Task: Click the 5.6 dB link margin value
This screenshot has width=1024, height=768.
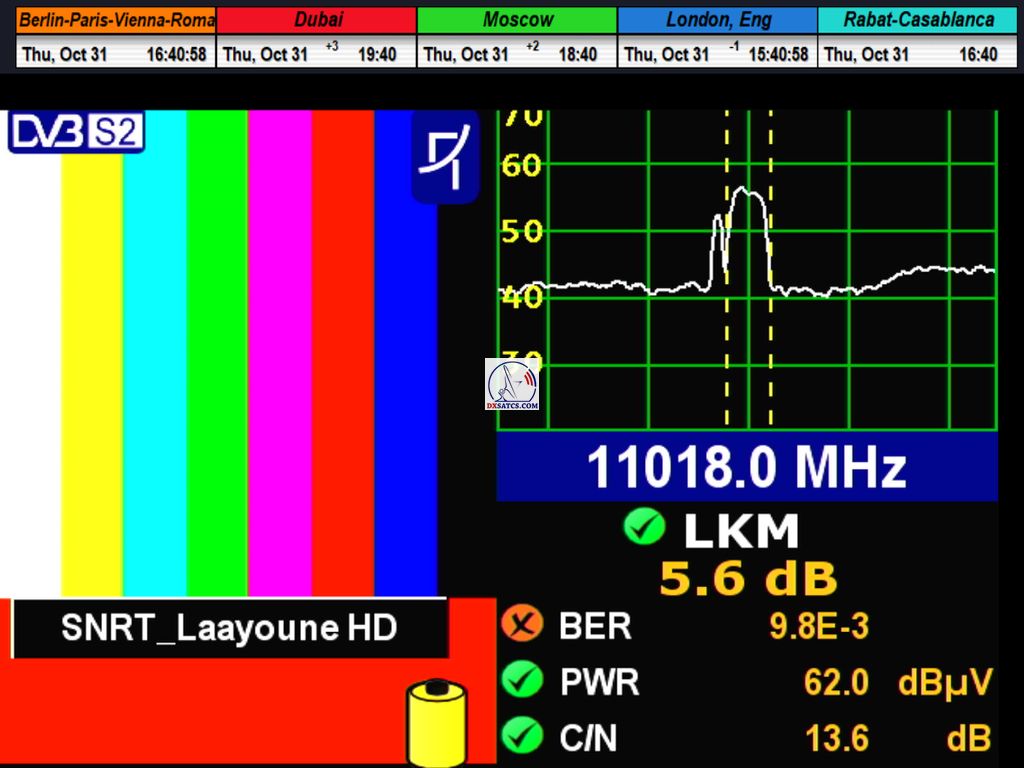Action: pos(747,579)
